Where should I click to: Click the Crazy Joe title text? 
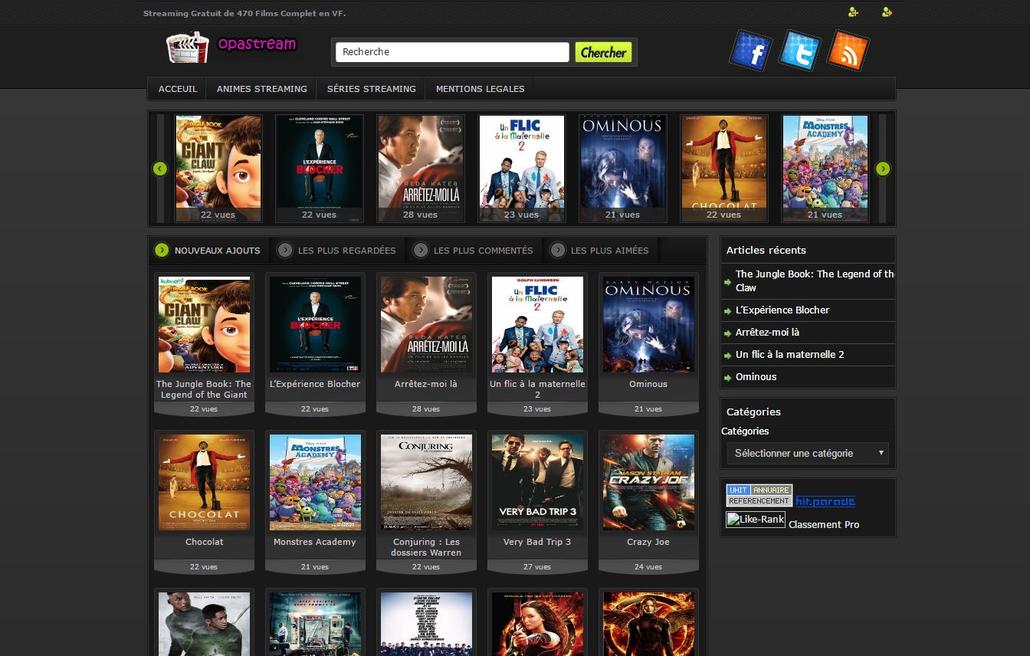coord(648,542)
